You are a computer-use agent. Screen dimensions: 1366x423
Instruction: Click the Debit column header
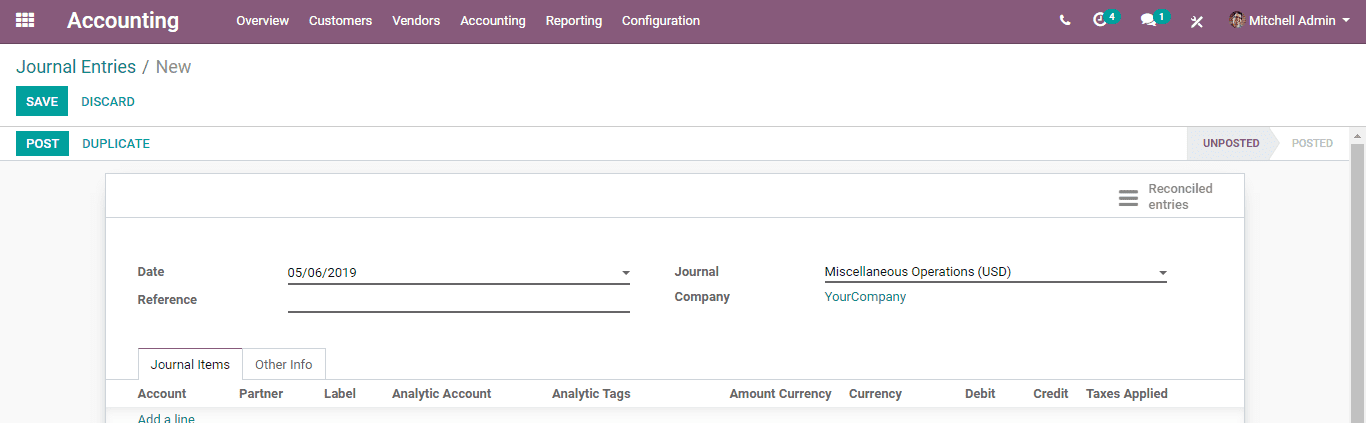click(980, 394)
